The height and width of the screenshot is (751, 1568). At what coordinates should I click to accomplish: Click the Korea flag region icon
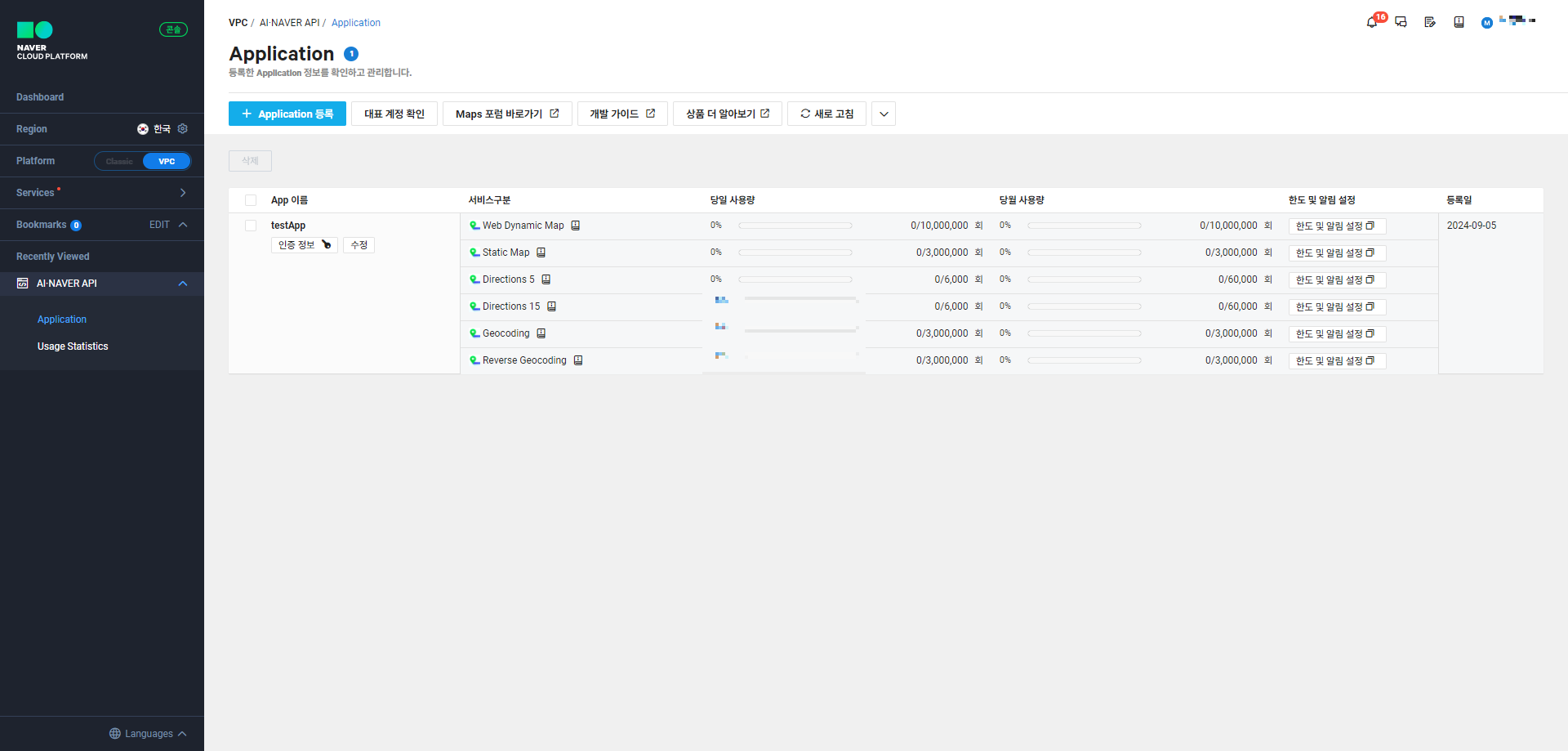[143, 129]
